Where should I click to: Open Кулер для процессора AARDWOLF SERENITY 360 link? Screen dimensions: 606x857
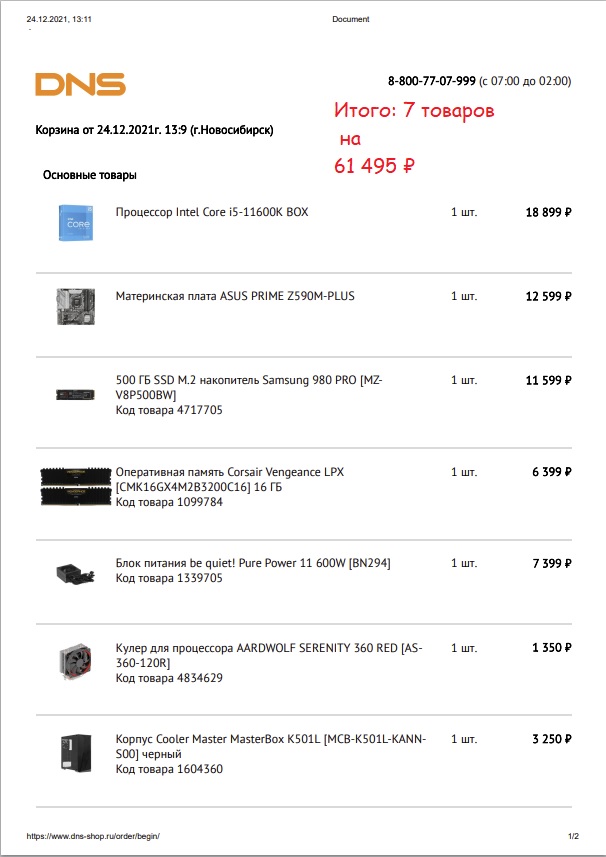pos(269,655)
